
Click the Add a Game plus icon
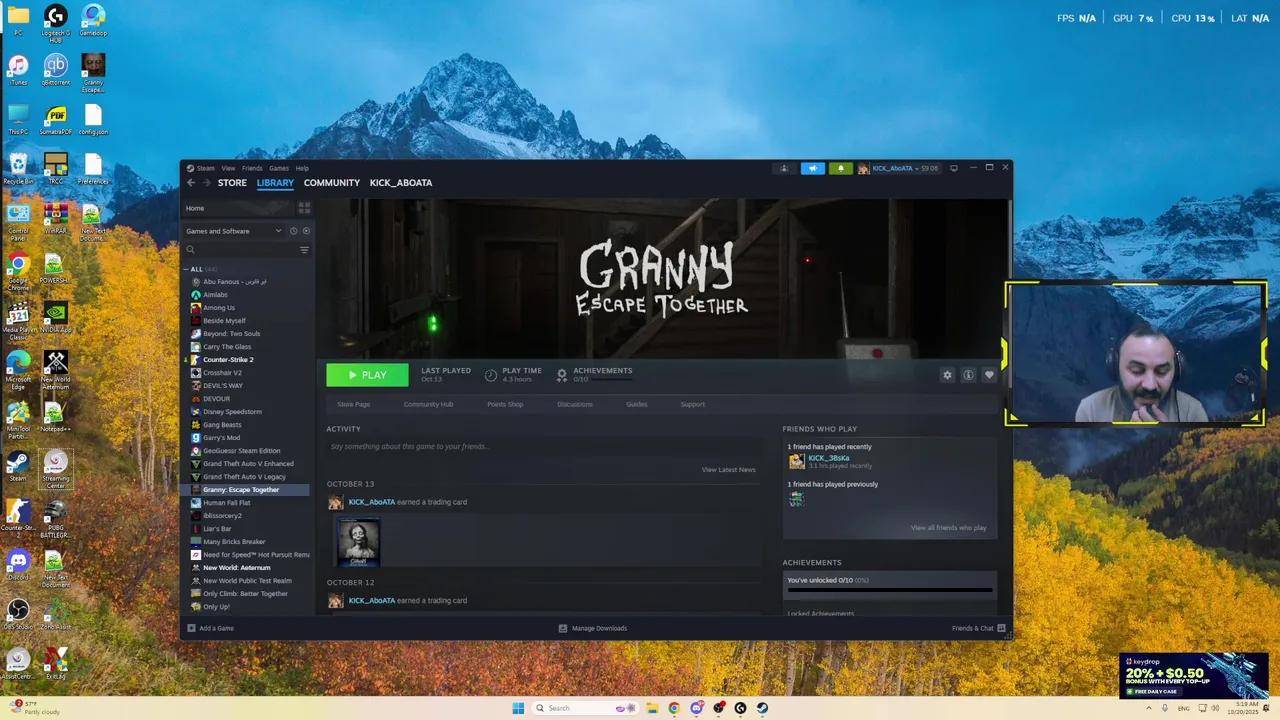(x=191, y=628)
